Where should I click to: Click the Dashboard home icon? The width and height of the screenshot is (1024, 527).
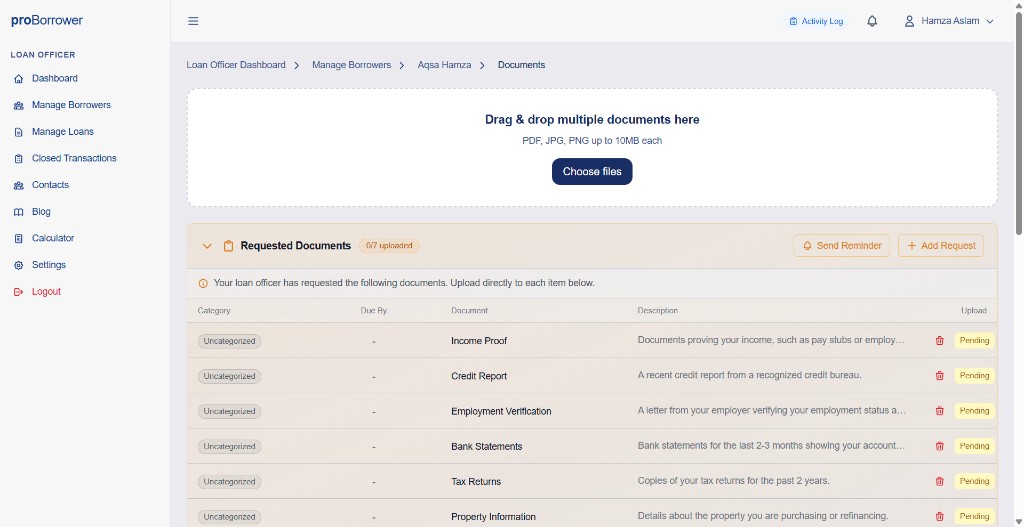18,79
